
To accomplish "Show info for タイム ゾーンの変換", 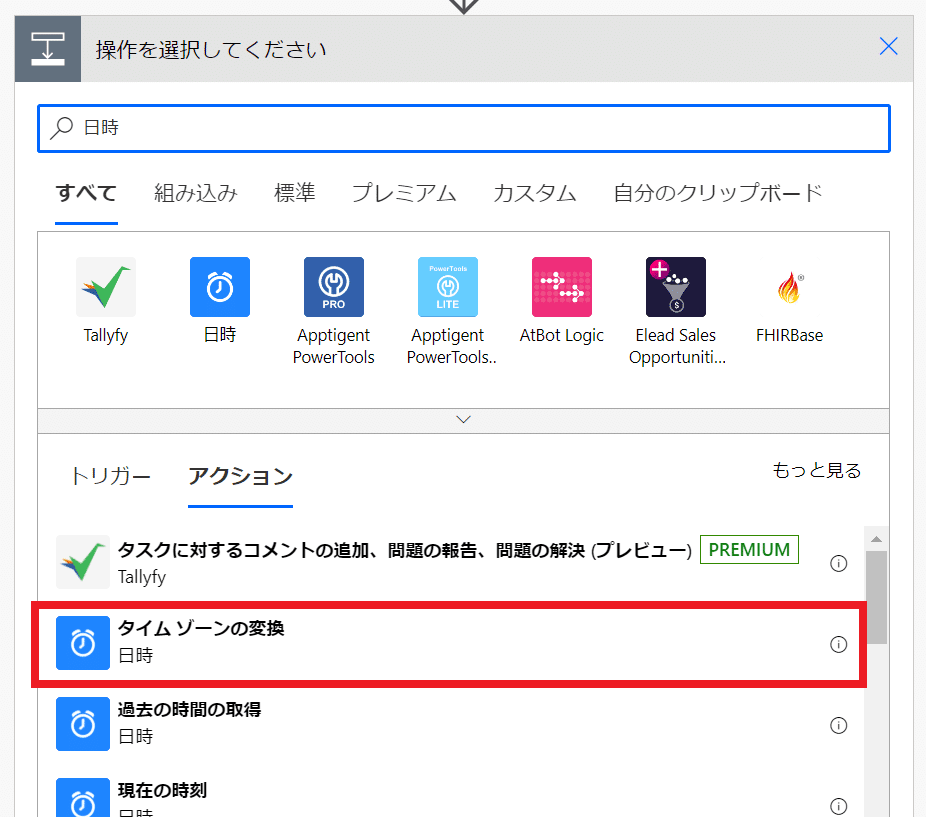I will tap(839, 644).
